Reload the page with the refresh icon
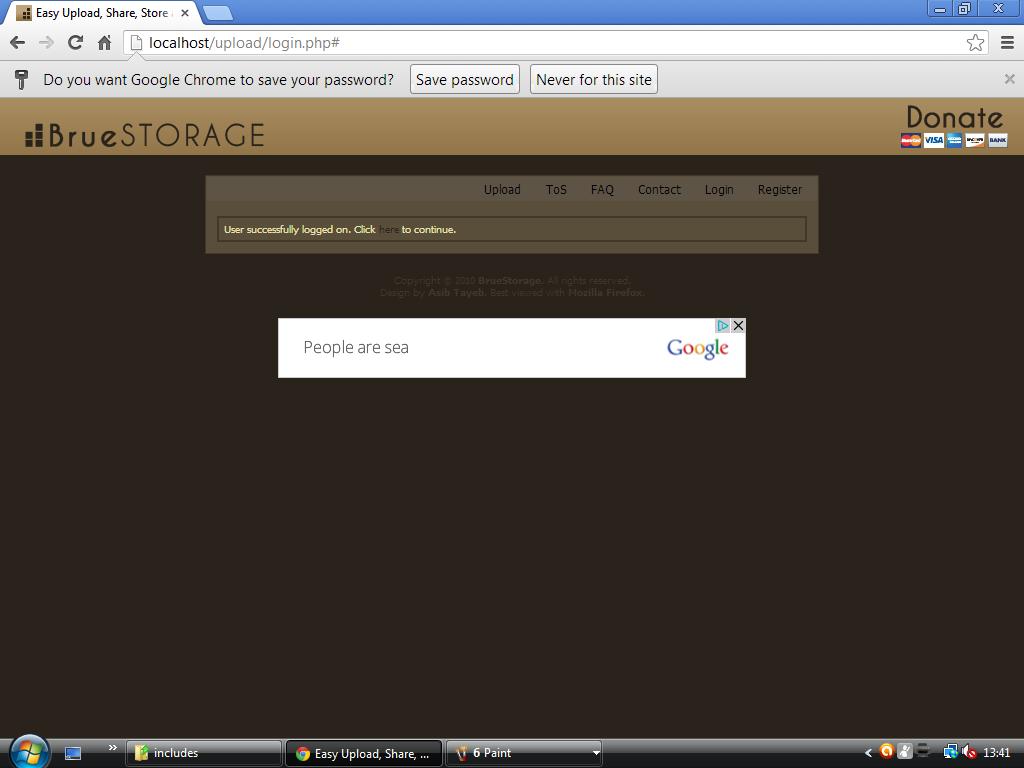The image size is (1024, 768). (x=76, y=43)
